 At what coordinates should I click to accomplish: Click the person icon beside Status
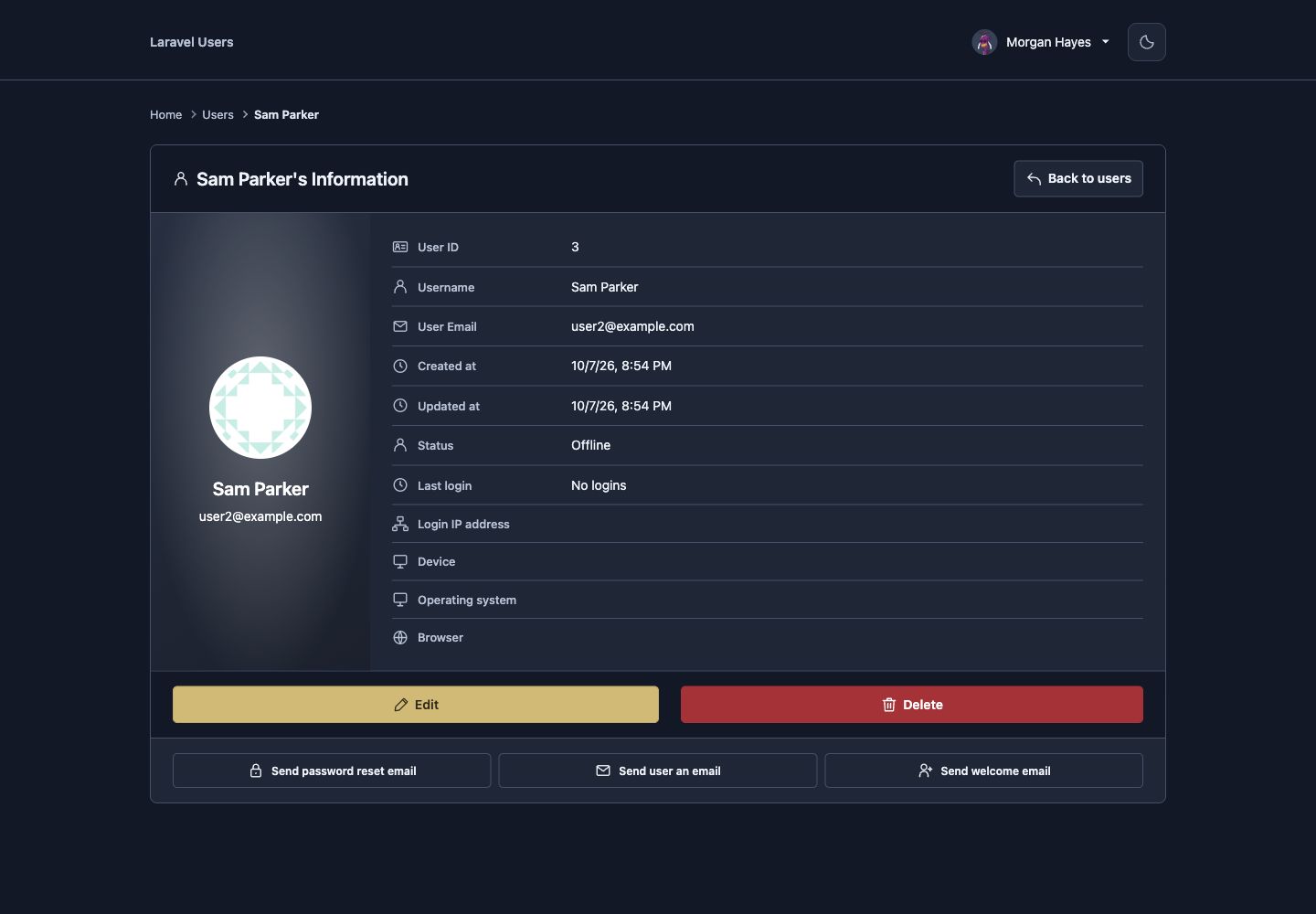pyautogui.click(x=400, y=445)
